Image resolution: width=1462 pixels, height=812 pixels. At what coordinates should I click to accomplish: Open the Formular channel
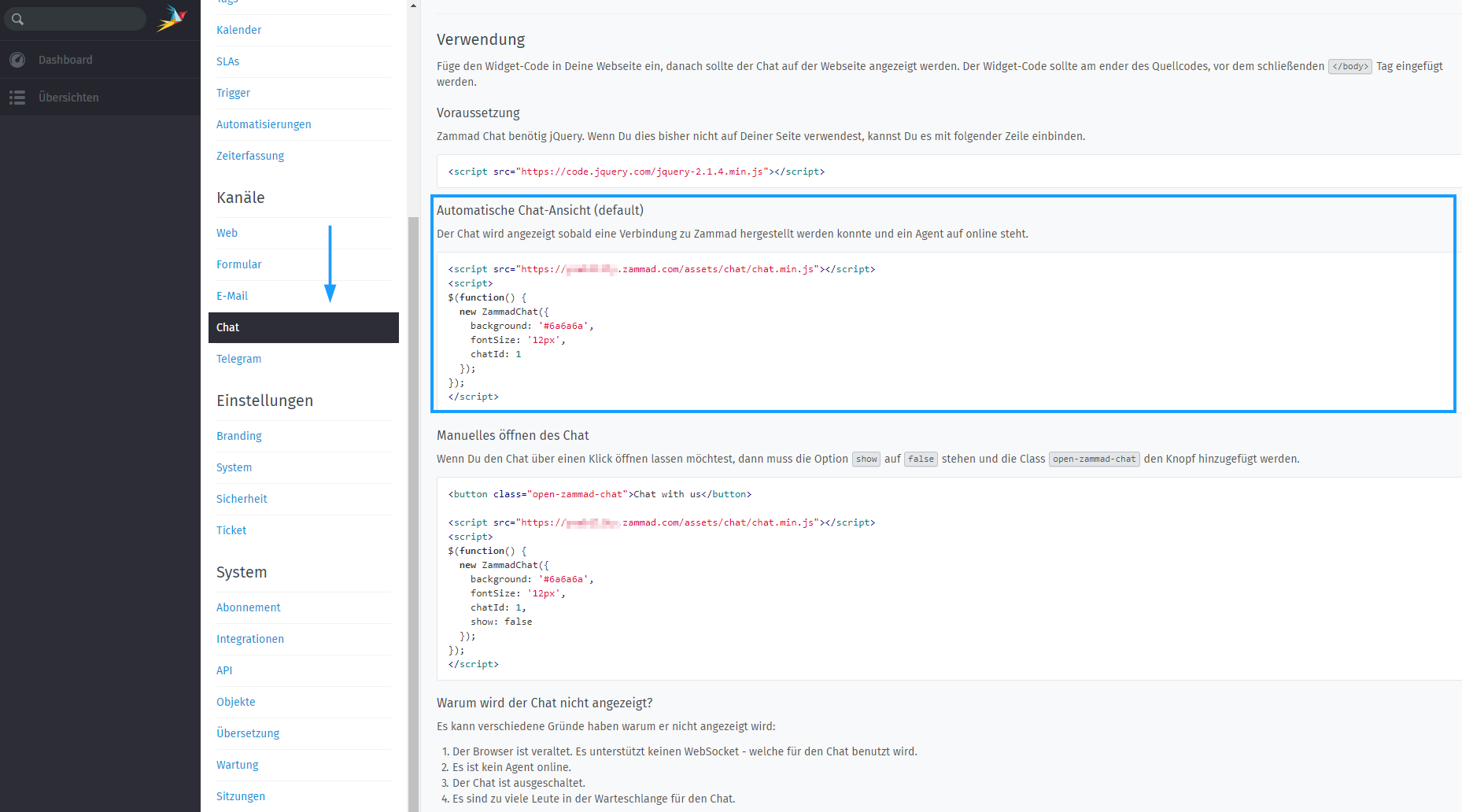tap(238, 264)
